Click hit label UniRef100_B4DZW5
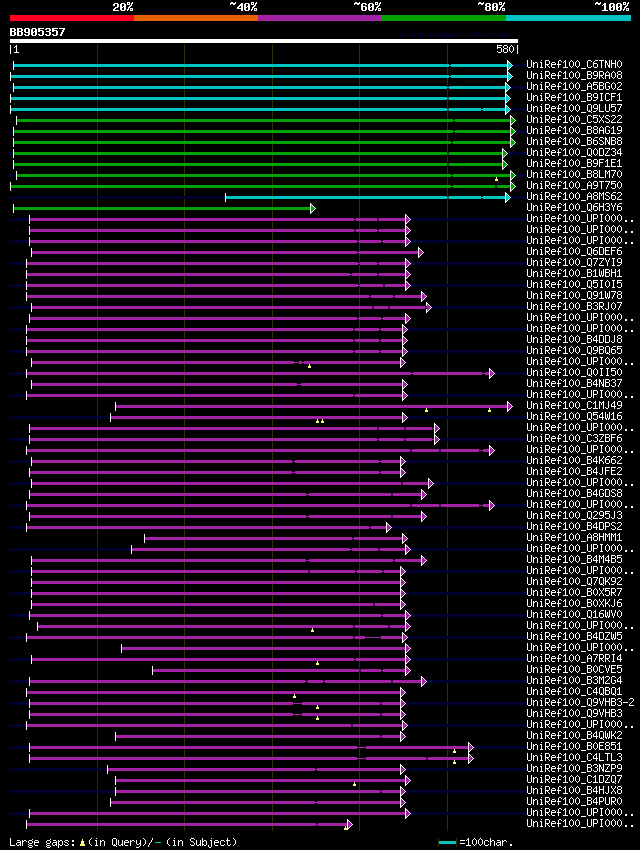 pos(574,636)
